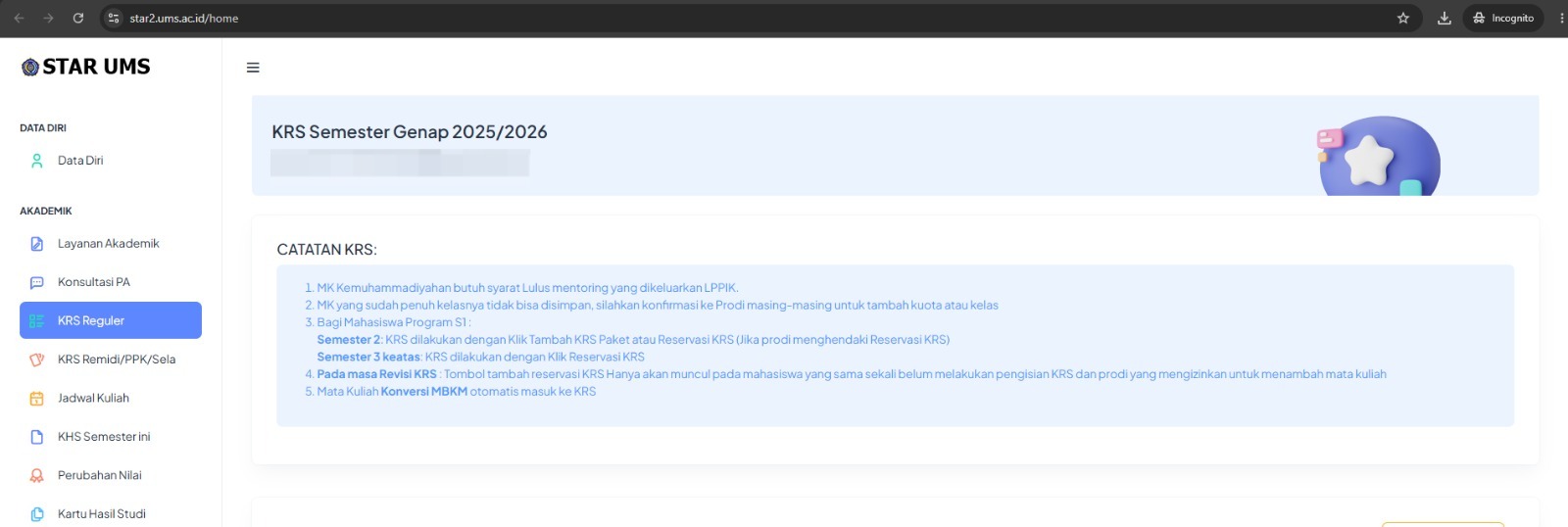Open Jadwal Kuliah menu item
This screenshot has height=527, width=1568.
click(111, 398)
